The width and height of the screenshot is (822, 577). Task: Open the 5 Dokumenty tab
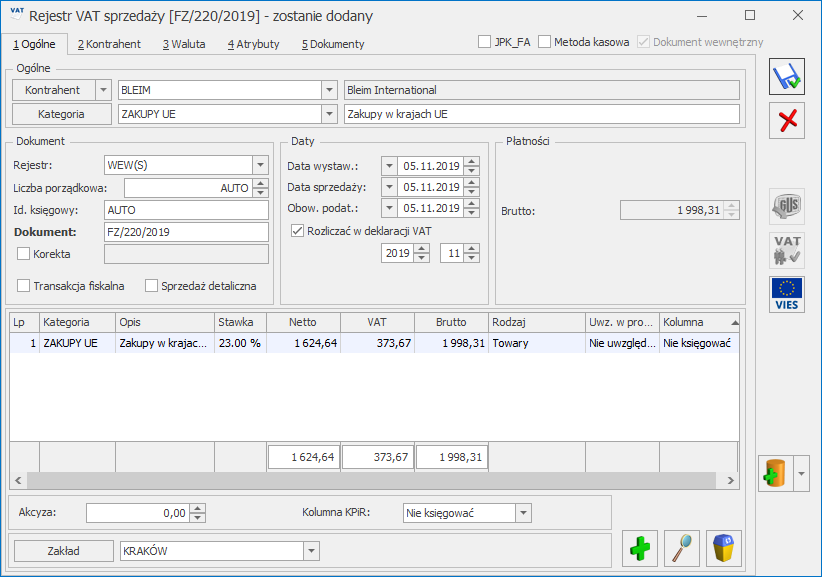click(x=333, y=44)
